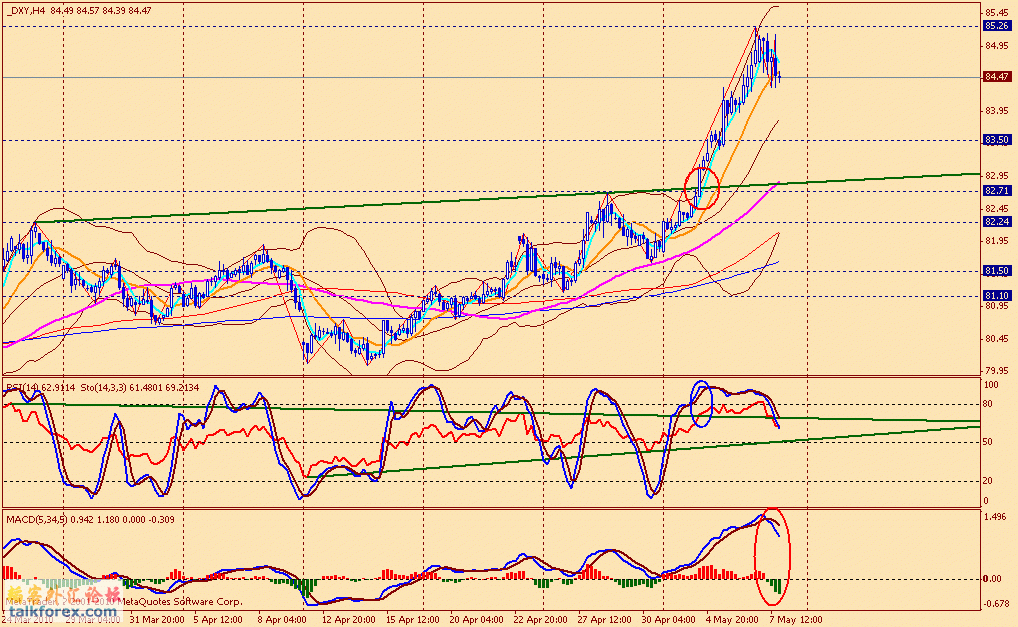Click the 7 May 12:00 time label
This screenshot has height=627, width=1018.
tap(799, 619)
